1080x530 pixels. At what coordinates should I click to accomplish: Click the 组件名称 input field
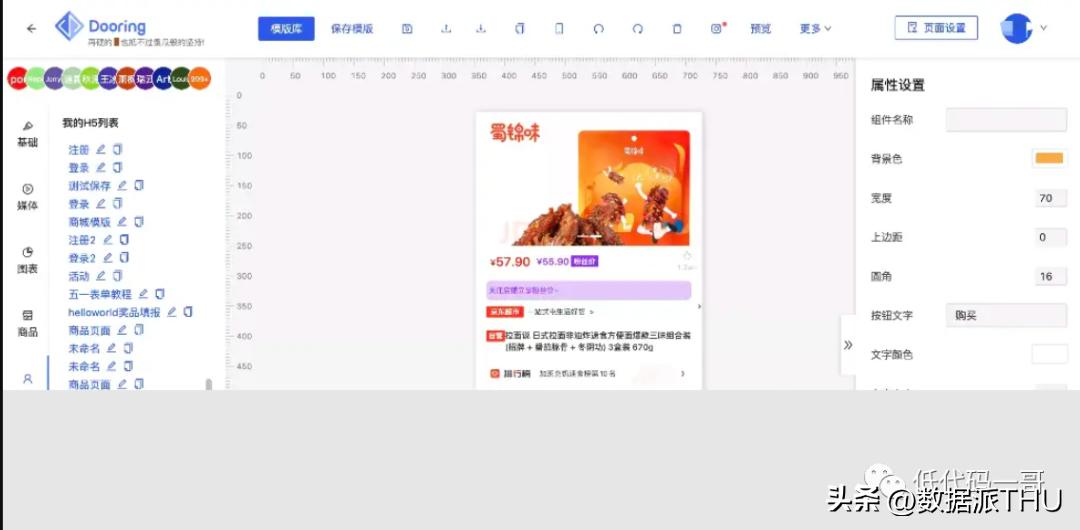pos(1006,120)
